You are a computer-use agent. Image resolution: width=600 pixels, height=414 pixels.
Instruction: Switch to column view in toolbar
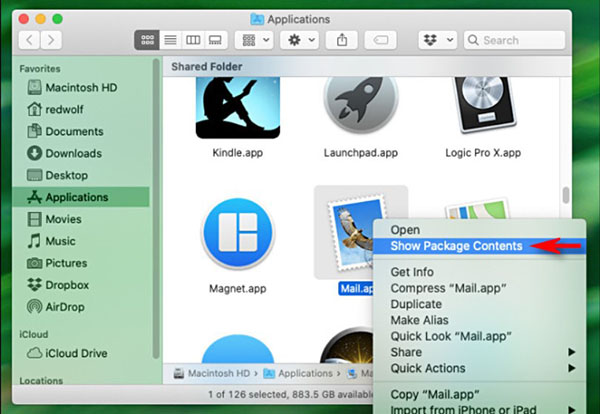coord(193,40)
